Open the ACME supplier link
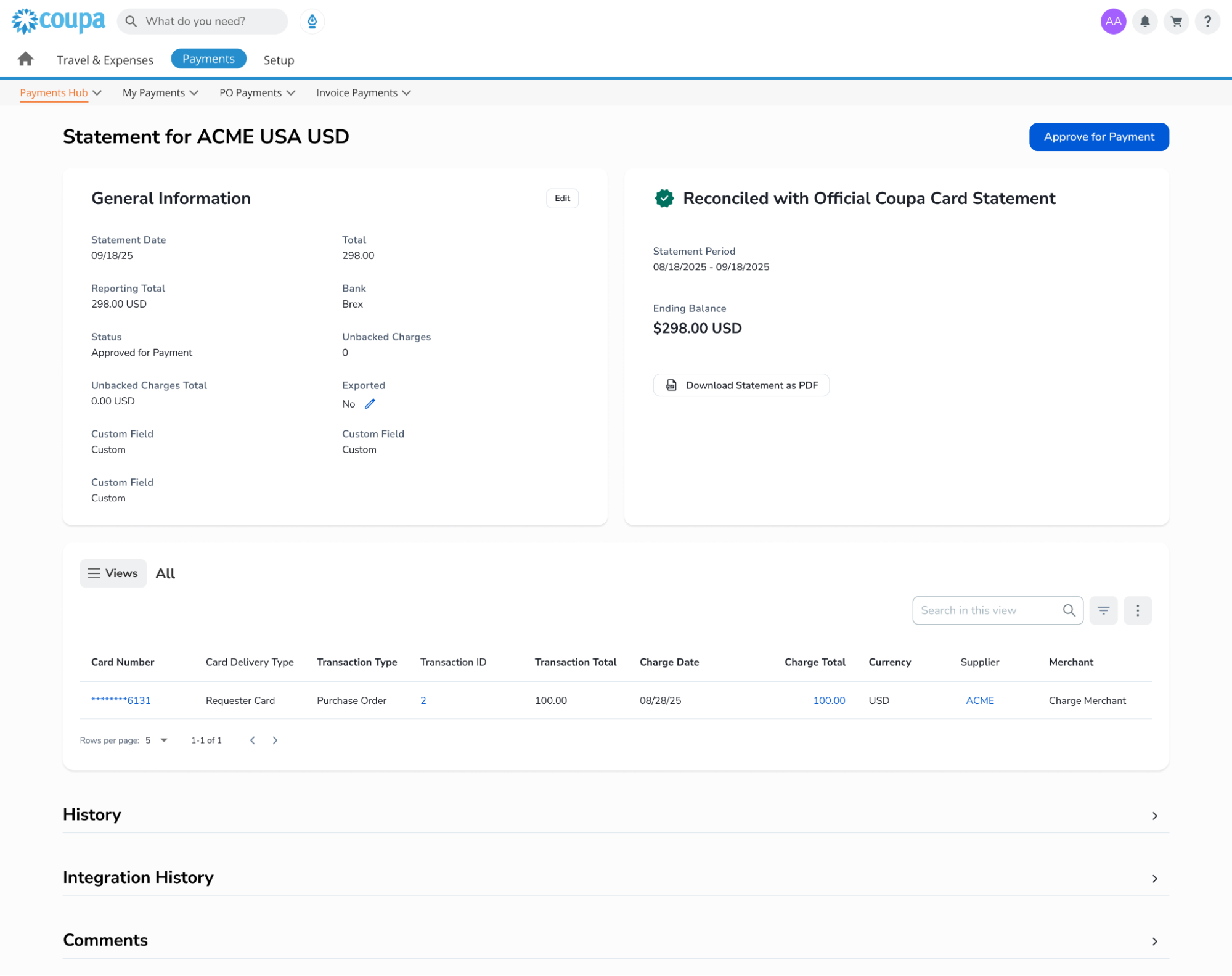 tap(979, 700)
